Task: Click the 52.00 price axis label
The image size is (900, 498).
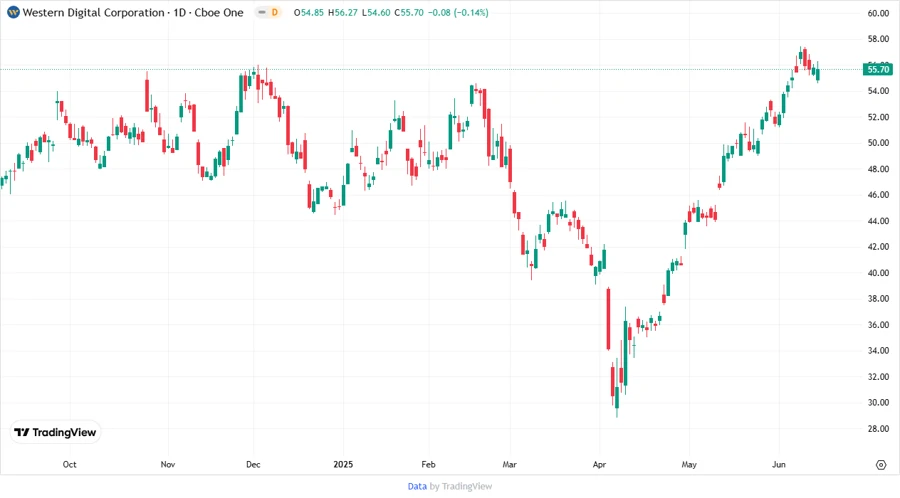Action: [878, 117]
